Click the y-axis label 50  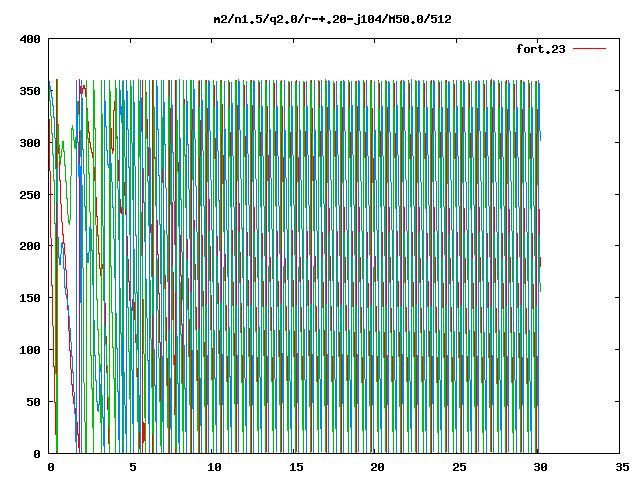(34, 402)
